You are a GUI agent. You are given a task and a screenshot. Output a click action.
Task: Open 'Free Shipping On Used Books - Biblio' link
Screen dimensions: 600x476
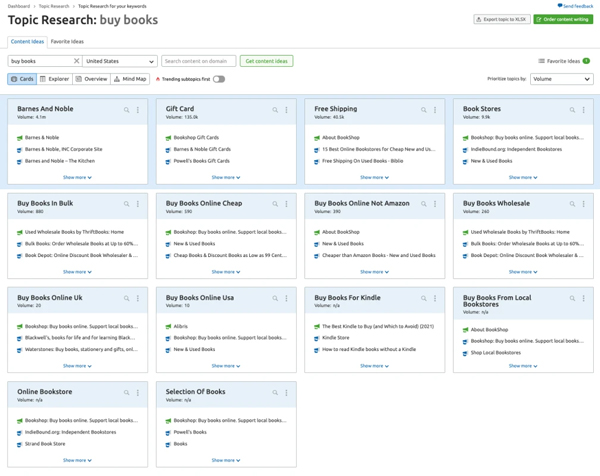362,161
